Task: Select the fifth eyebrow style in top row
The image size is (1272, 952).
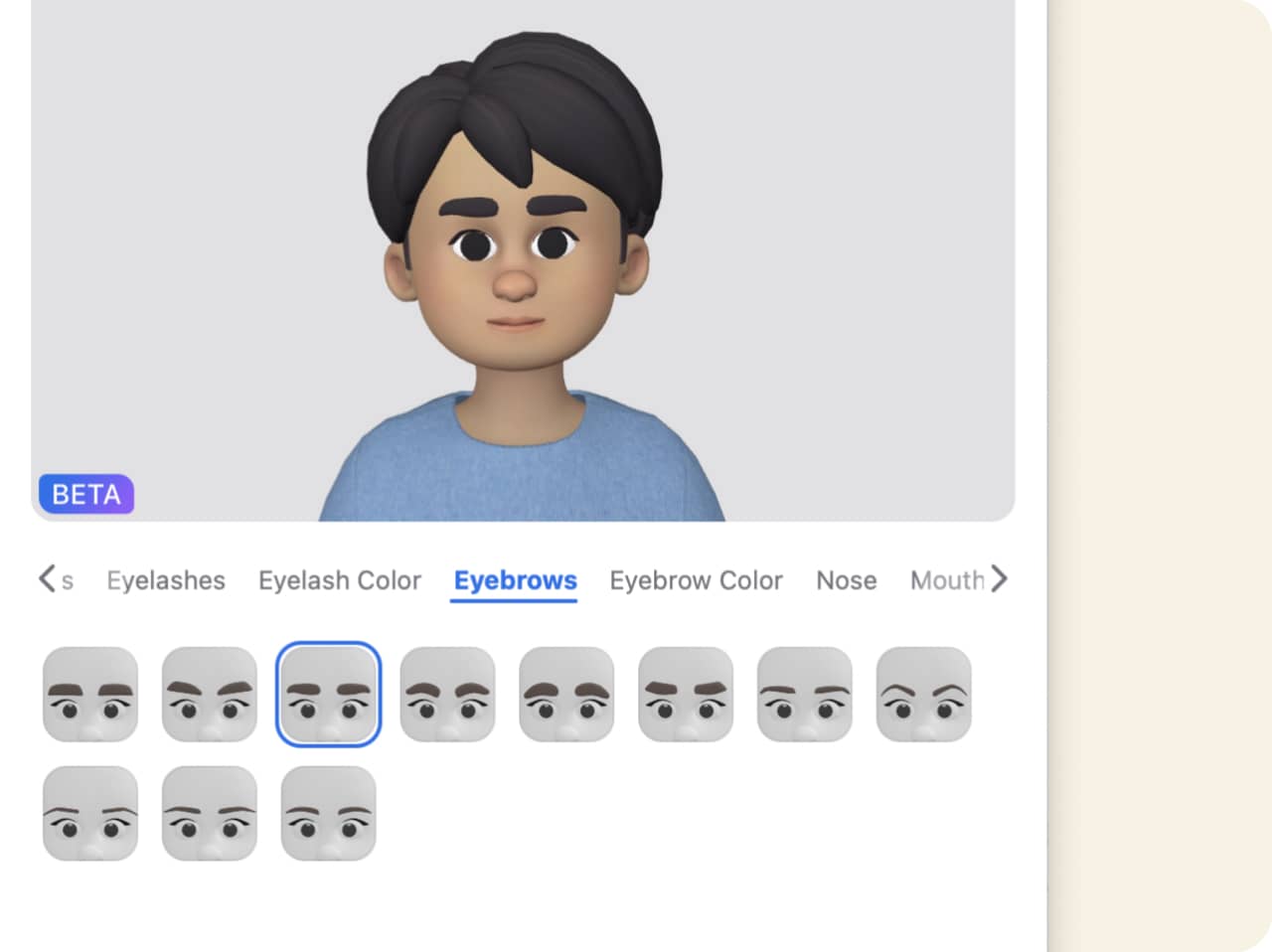Action: click(566, 695)
